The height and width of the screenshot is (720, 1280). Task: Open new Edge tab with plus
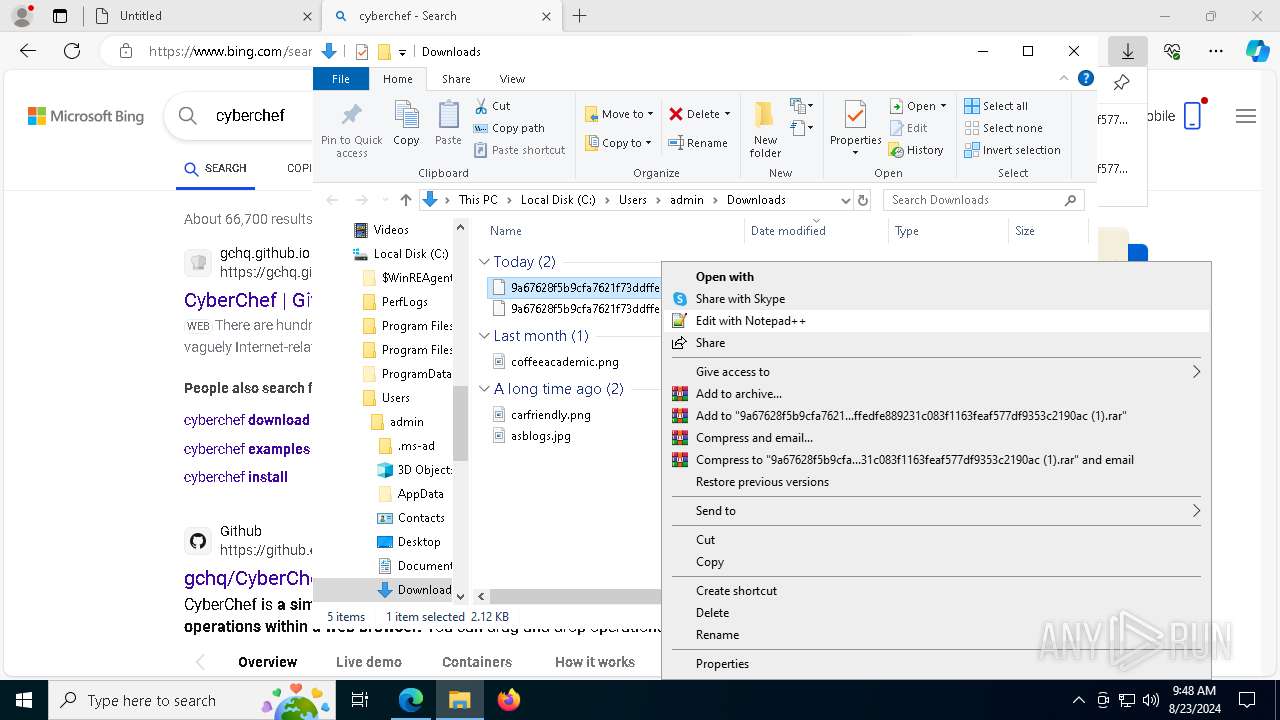(579, 16)
